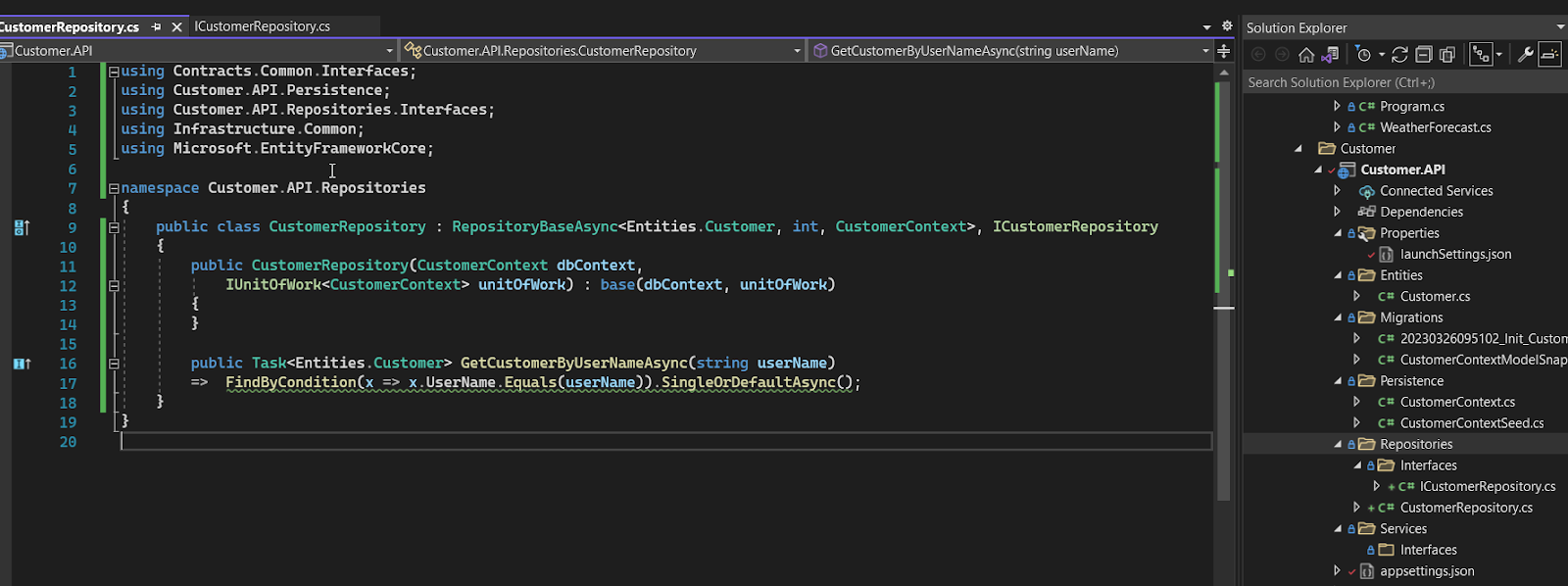Click the editor scrollbar up arrow
The height and width of the screenshot is (586, 1568).
pos(1223,72)
